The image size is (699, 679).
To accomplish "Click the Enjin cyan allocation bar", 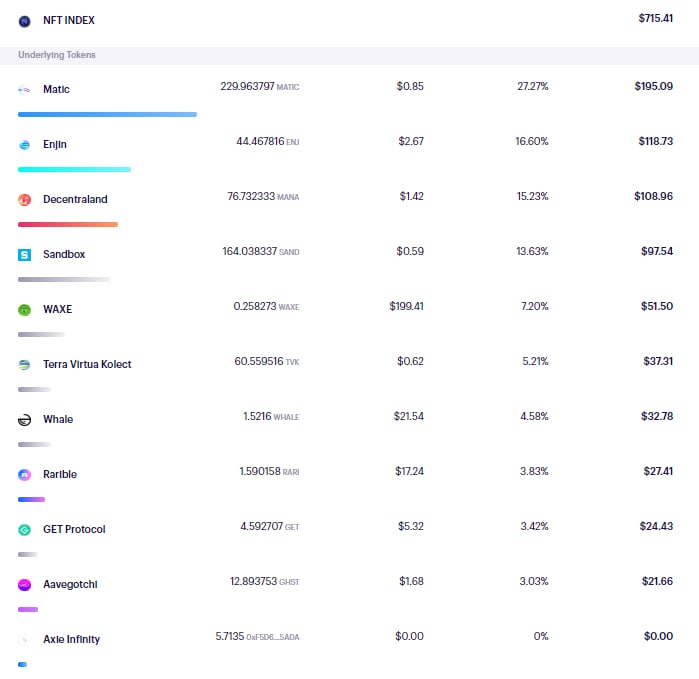I will pos(74,169).
